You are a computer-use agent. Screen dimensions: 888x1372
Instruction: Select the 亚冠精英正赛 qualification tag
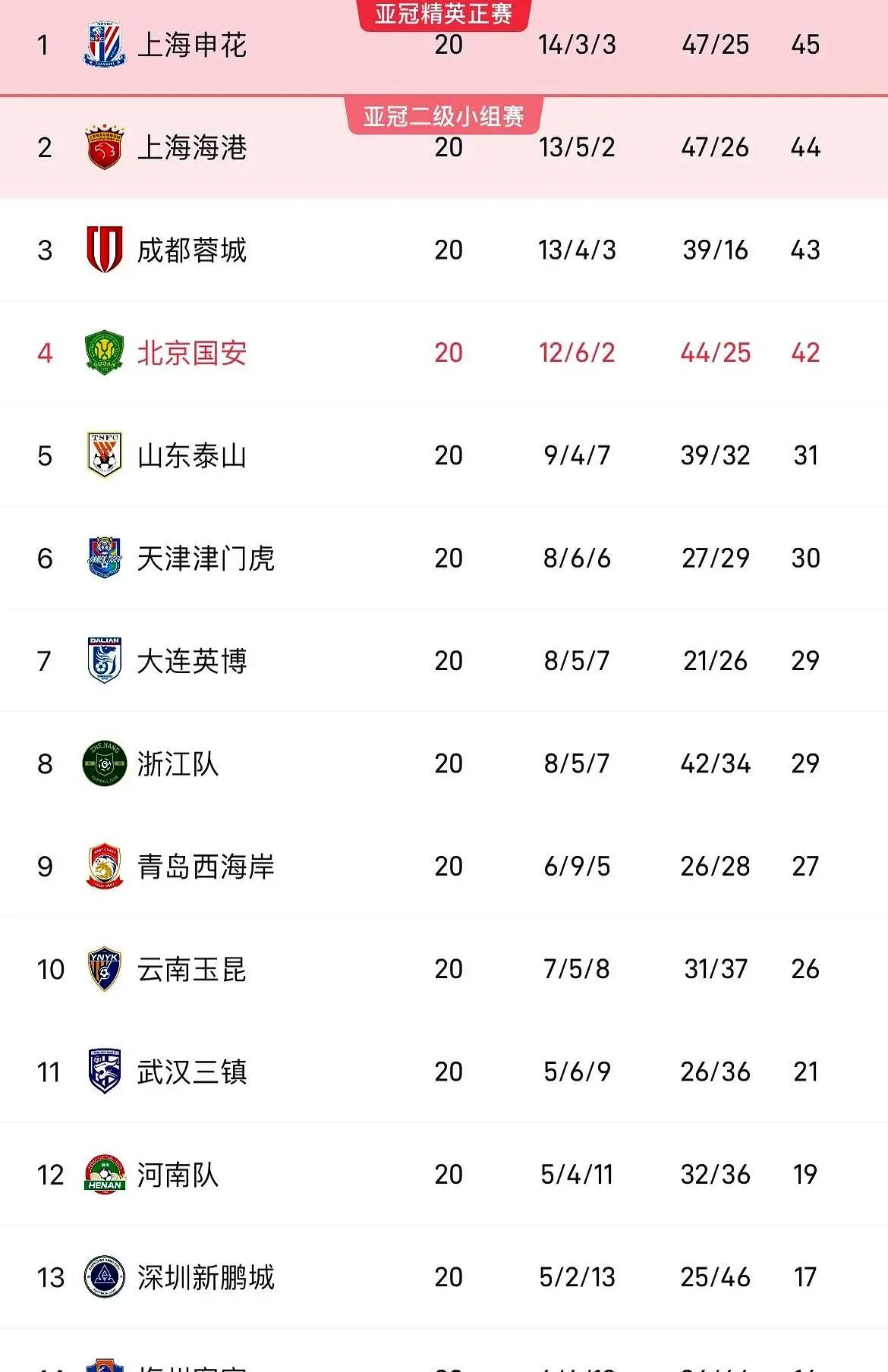[x=443, y=14]
